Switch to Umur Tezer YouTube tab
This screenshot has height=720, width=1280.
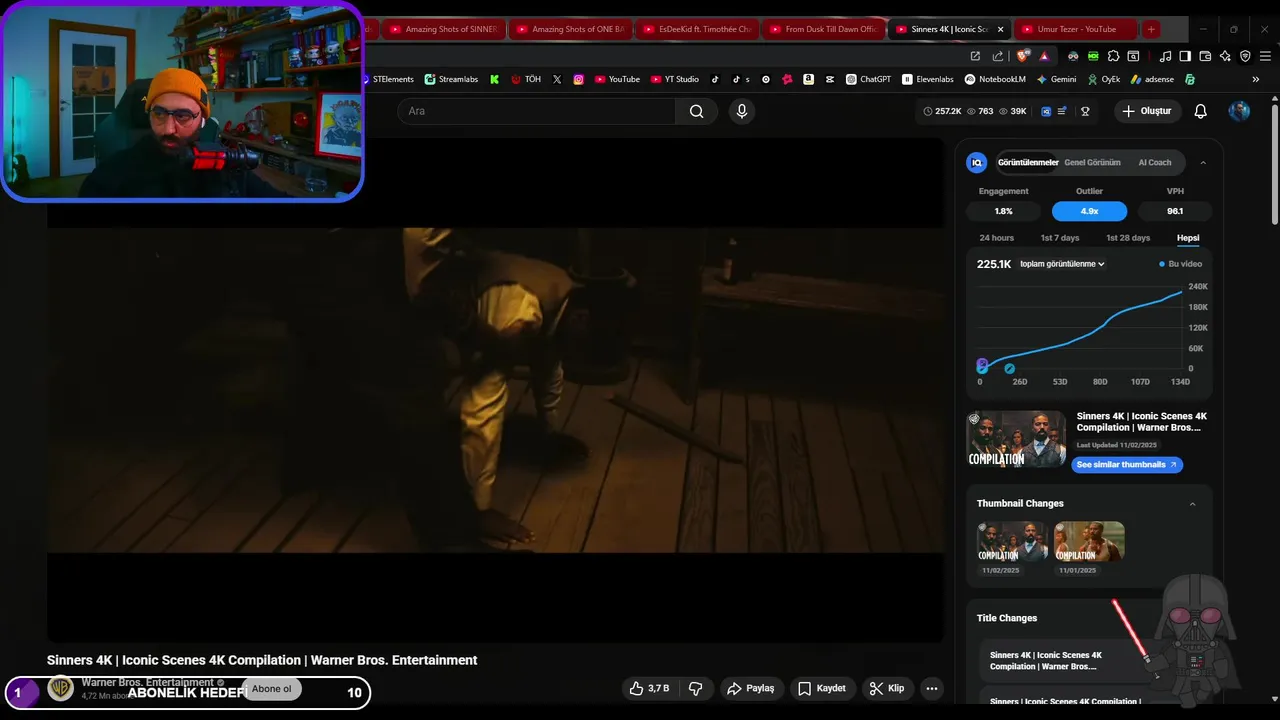[1074, 29]
